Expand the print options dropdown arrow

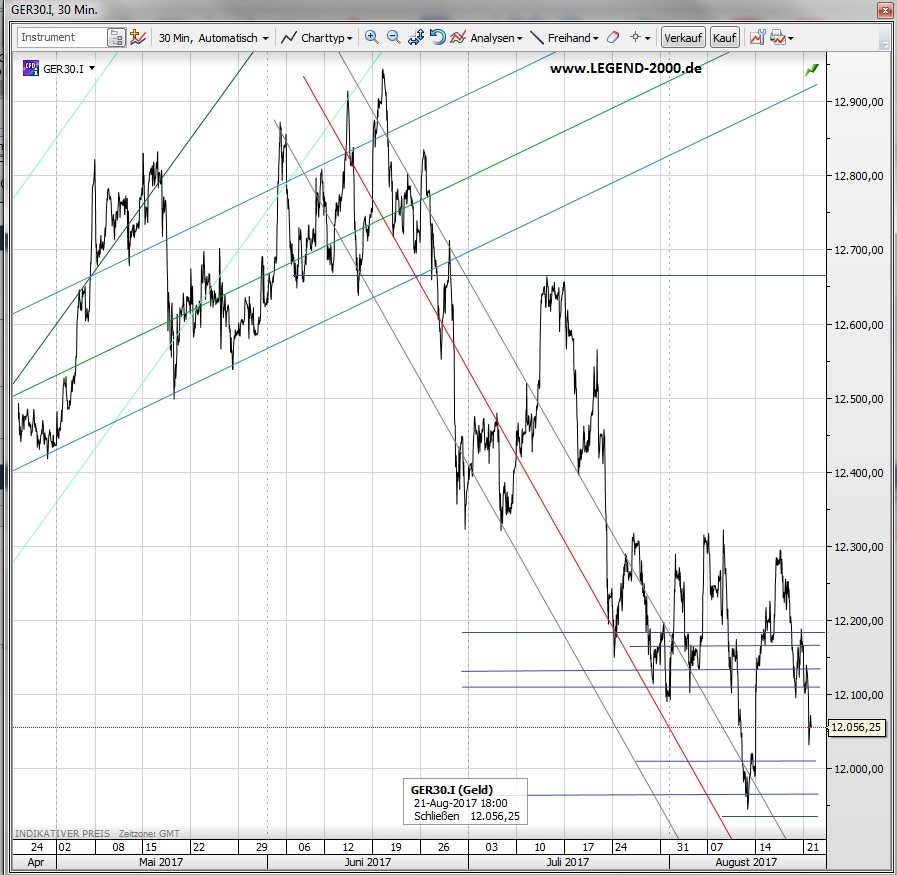791,39
